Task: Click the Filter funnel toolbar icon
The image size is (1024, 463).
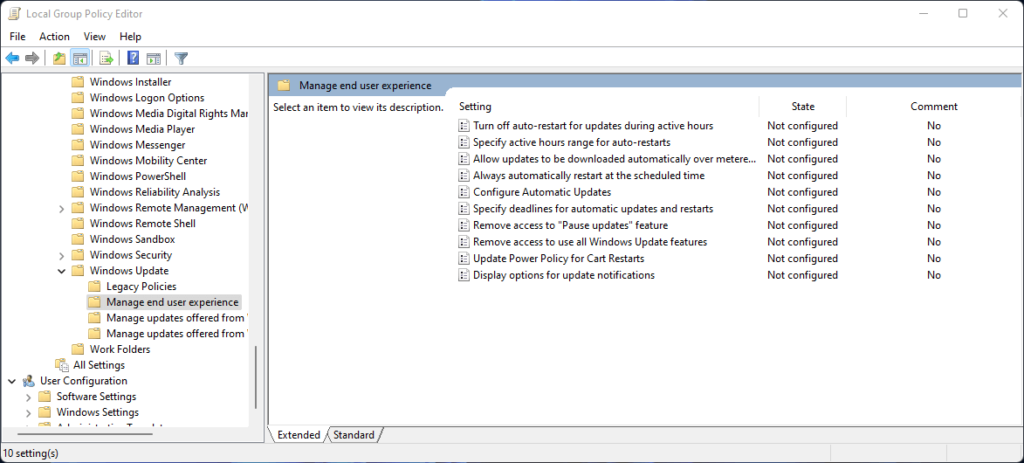Action: click(182, 59)
